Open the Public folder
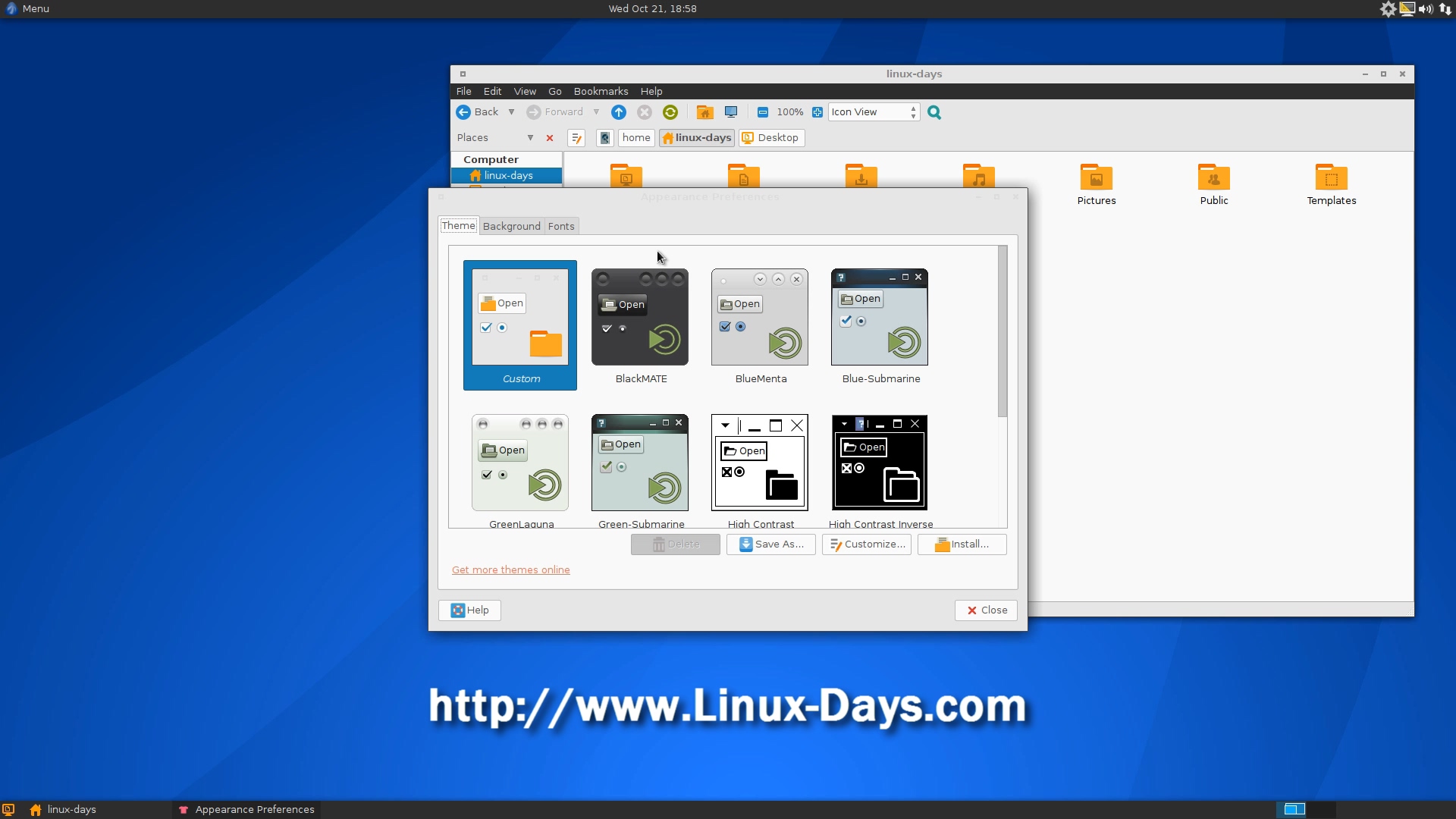The image size is (1456, 819). (1214, 185)
